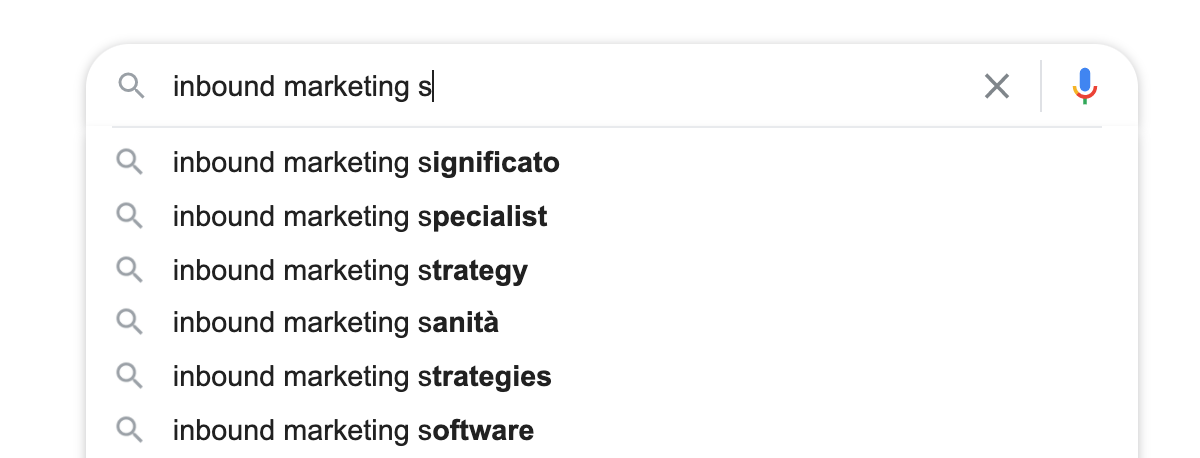Open the 'inbound marketing sanità' suggestion
The image size is (1200, 458).
coord(612,323)
